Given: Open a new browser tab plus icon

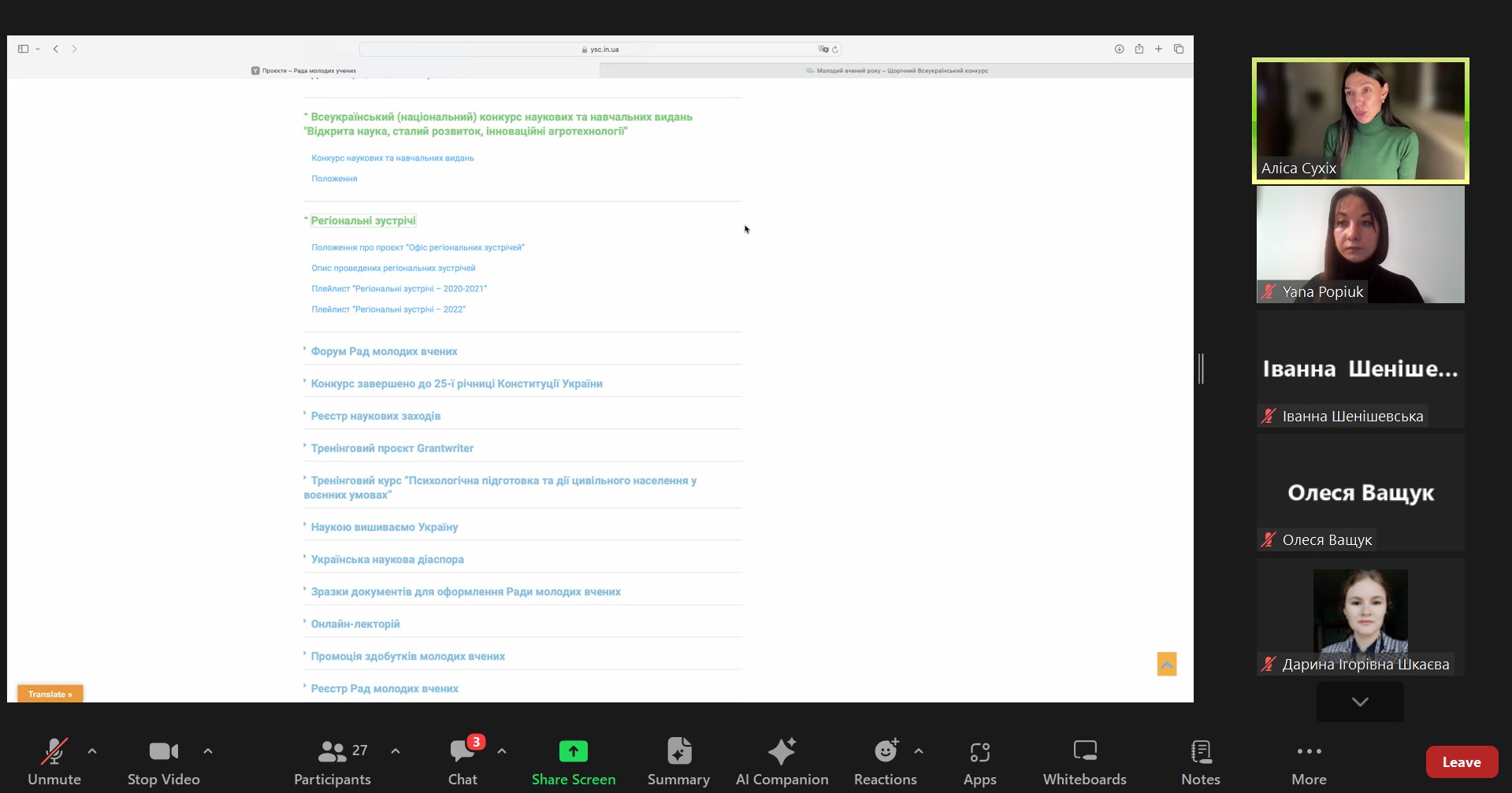Looking at the screenshot, I should 1159,49.
